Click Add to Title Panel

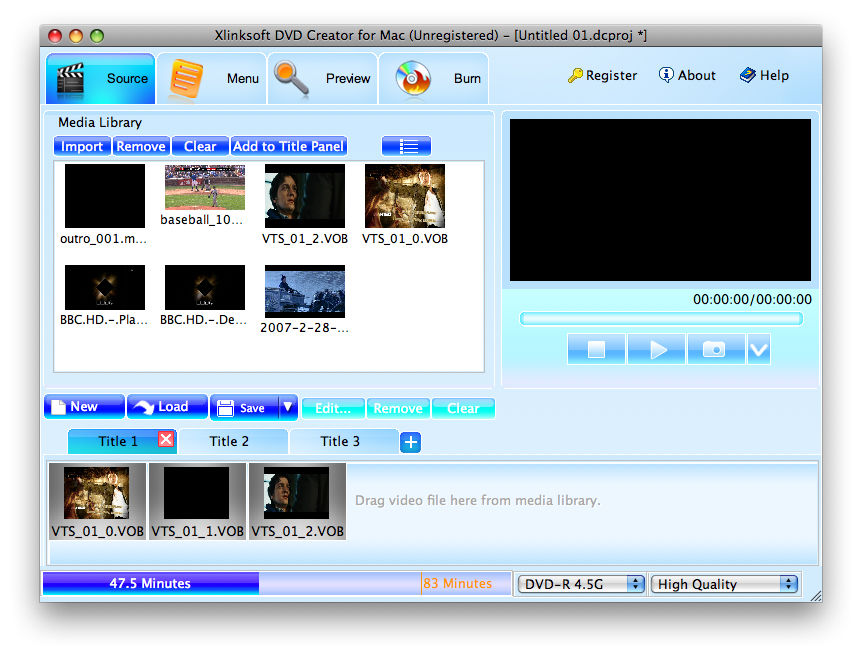[289, 146]
